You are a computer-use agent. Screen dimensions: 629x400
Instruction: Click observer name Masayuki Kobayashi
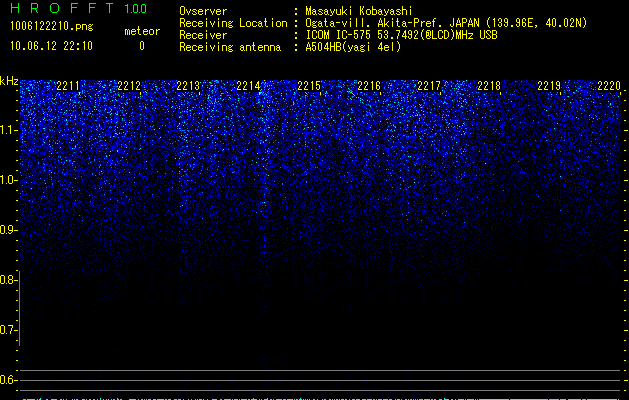(359, 11)
